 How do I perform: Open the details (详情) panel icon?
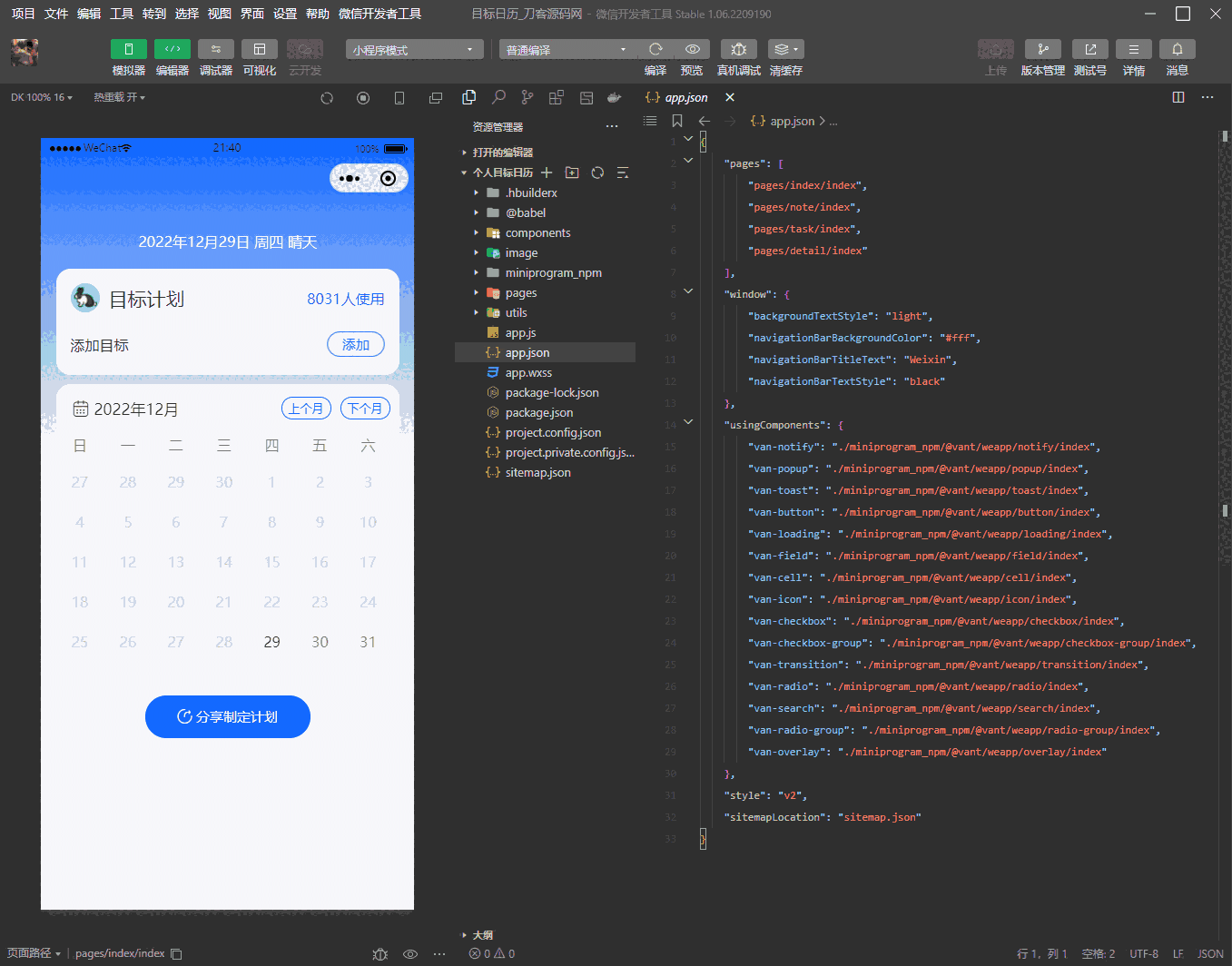pos(1133,49)
